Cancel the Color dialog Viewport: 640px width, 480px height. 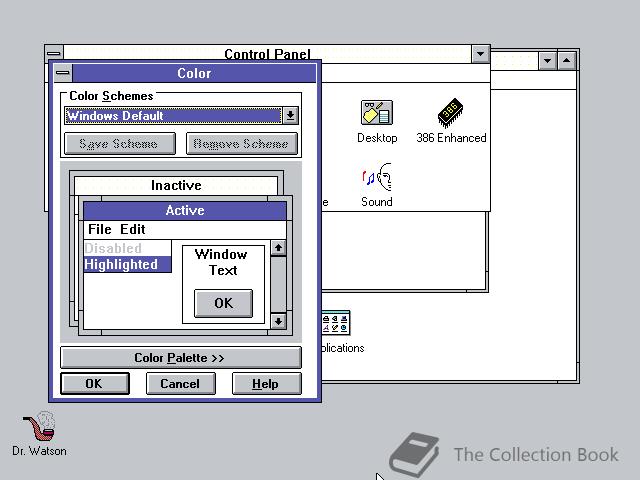click(180, 384)
